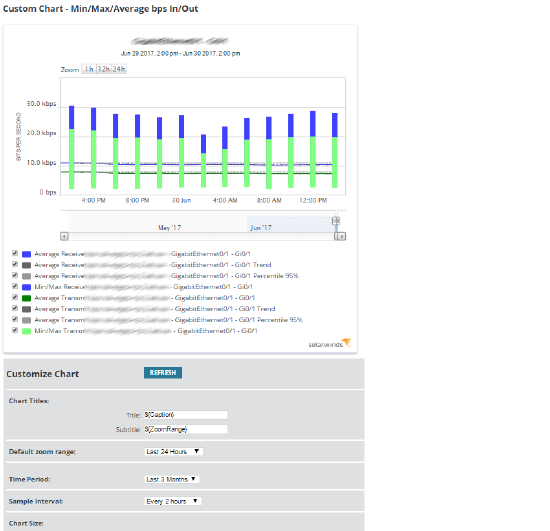
Task: Open the Sample Interval dropdown
Action: point(173,501)
